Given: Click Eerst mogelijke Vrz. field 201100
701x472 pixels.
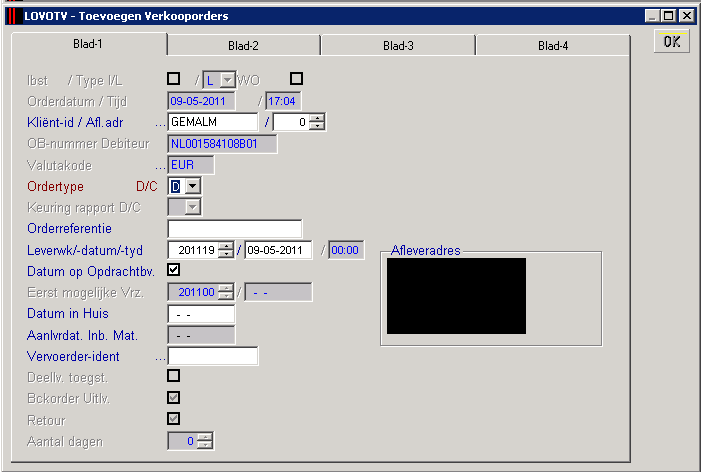Looking at the screenshot, I should pos(193,292).
